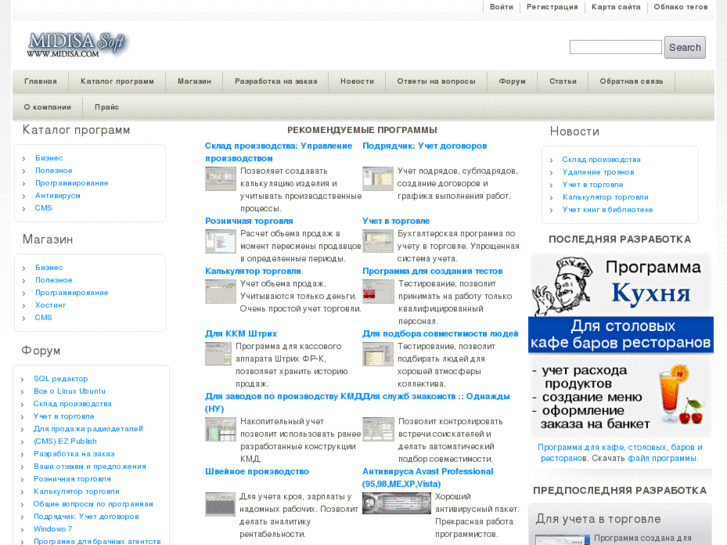Image resolution: width=727 pixels, height=545 pixels.
Task: Open Для служб знакомств :: Однажды title
Action: pyautogui.click(x=436, y=397)
